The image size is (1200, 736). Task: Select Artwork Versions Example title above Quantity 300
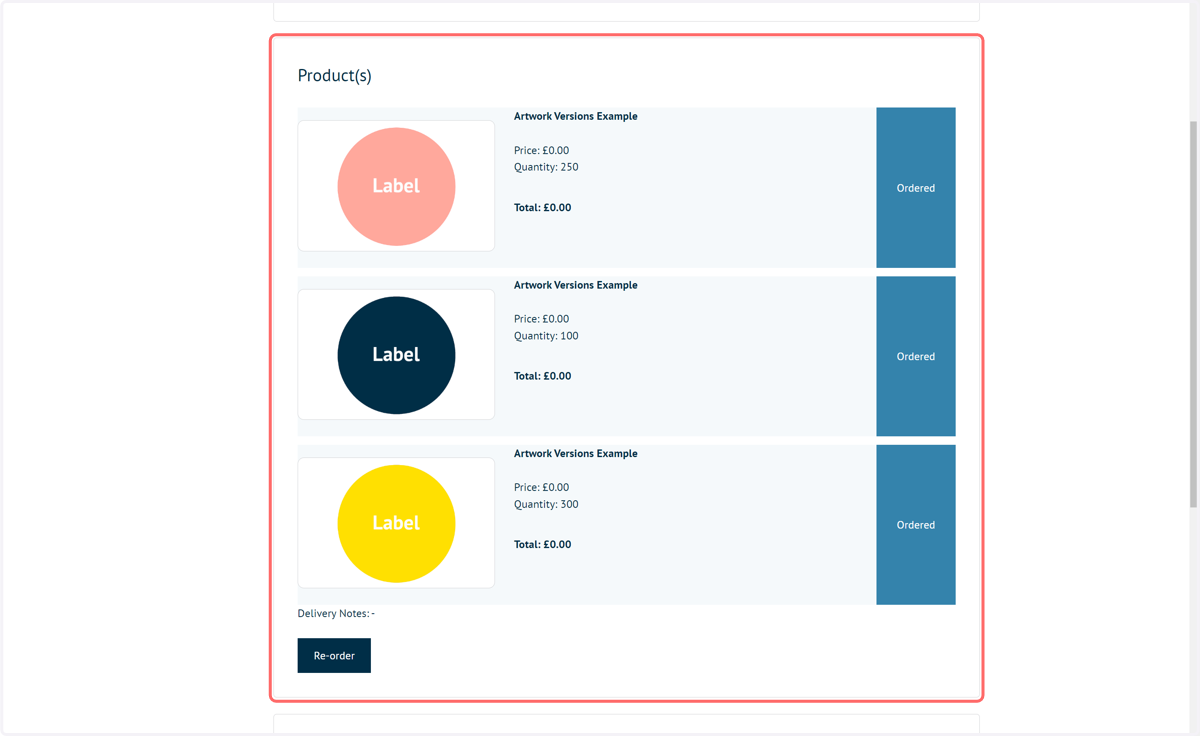(576, 453)
